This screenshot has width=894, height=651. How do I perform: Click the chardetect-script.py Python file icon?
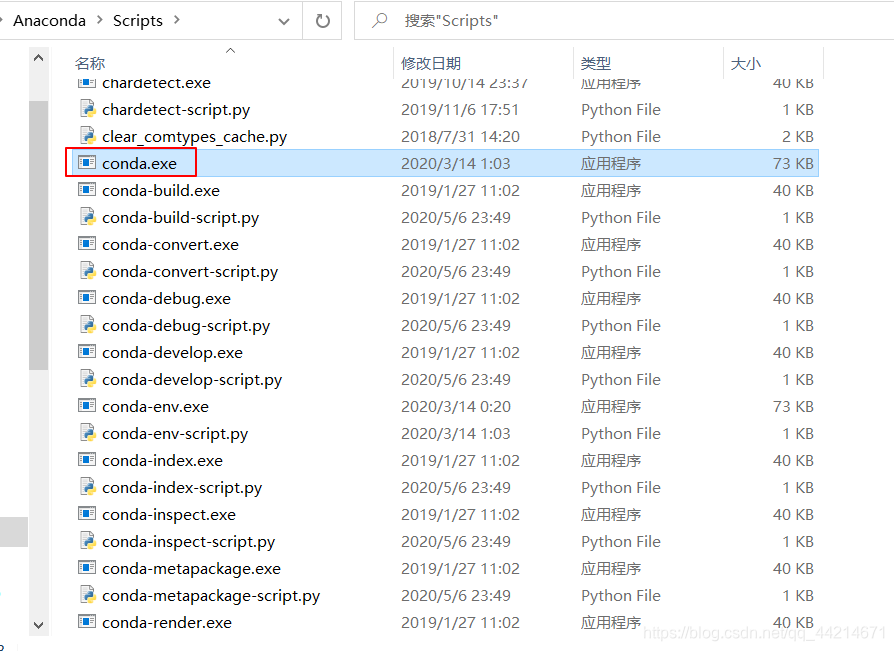(87, 109)
